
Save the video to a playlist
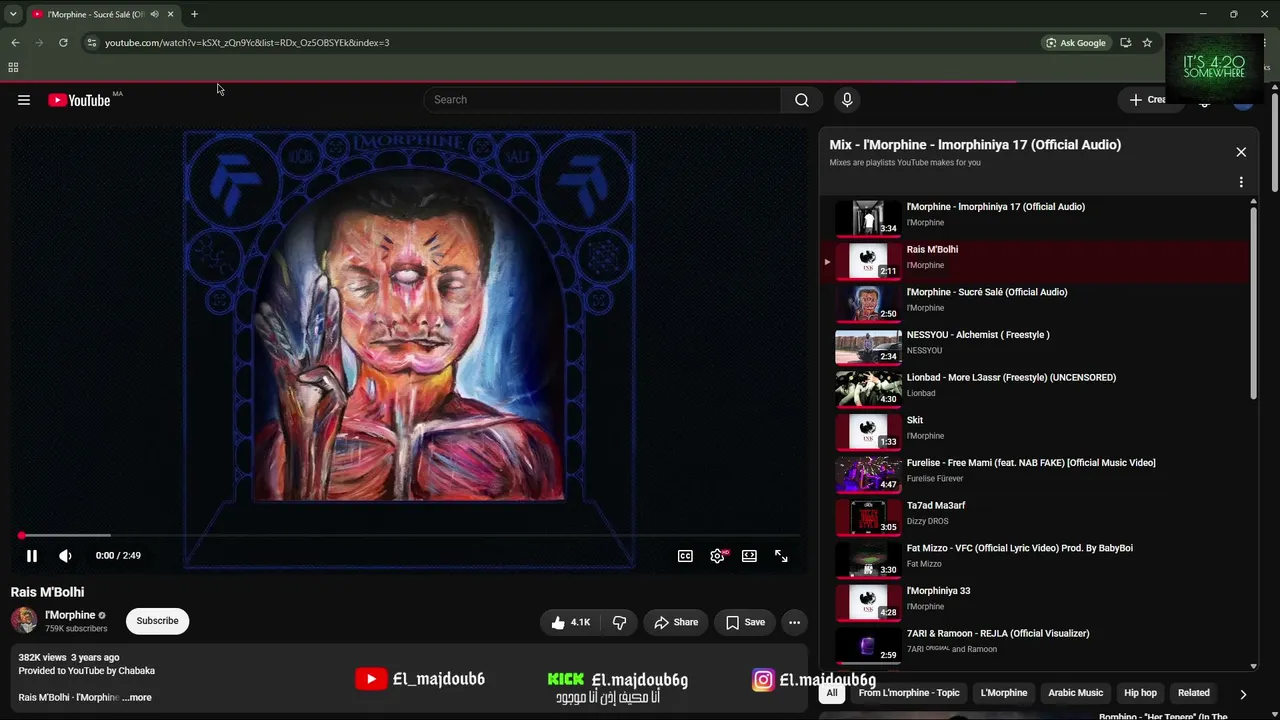(x=745, y=622)
